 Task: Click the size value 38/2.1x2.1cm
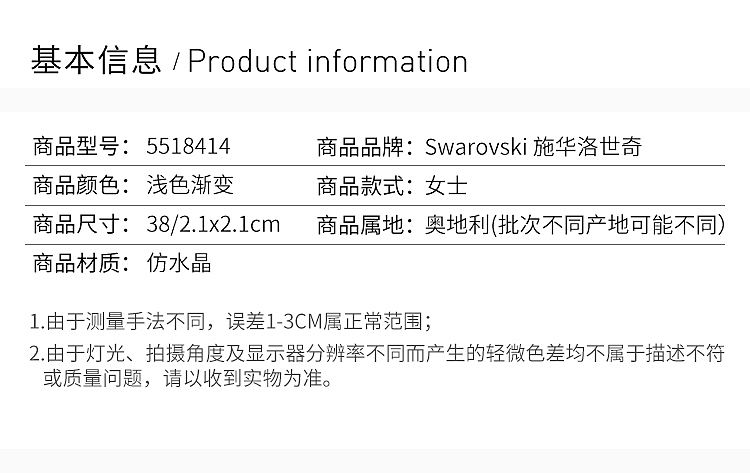tap(212, 225)
